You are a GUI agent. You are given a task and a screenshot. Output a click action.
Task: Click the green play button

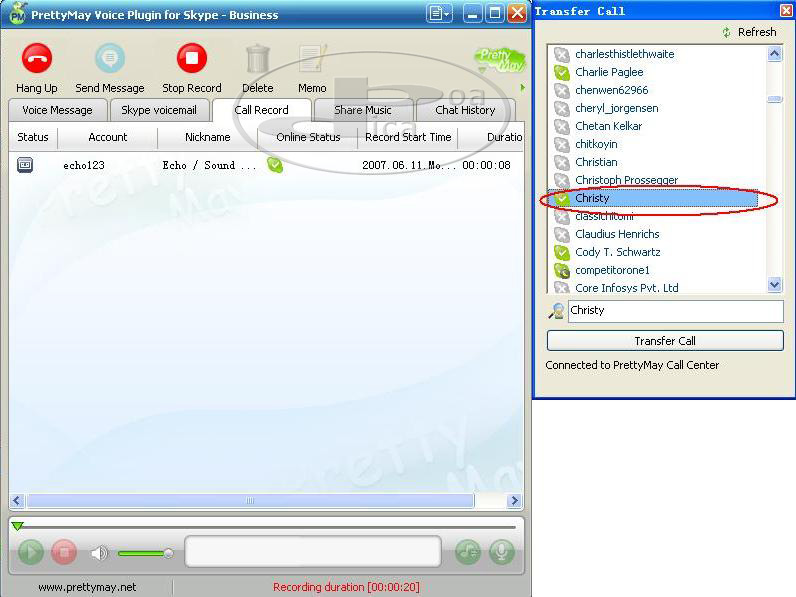pyautogui.click(x=31, y=552)
